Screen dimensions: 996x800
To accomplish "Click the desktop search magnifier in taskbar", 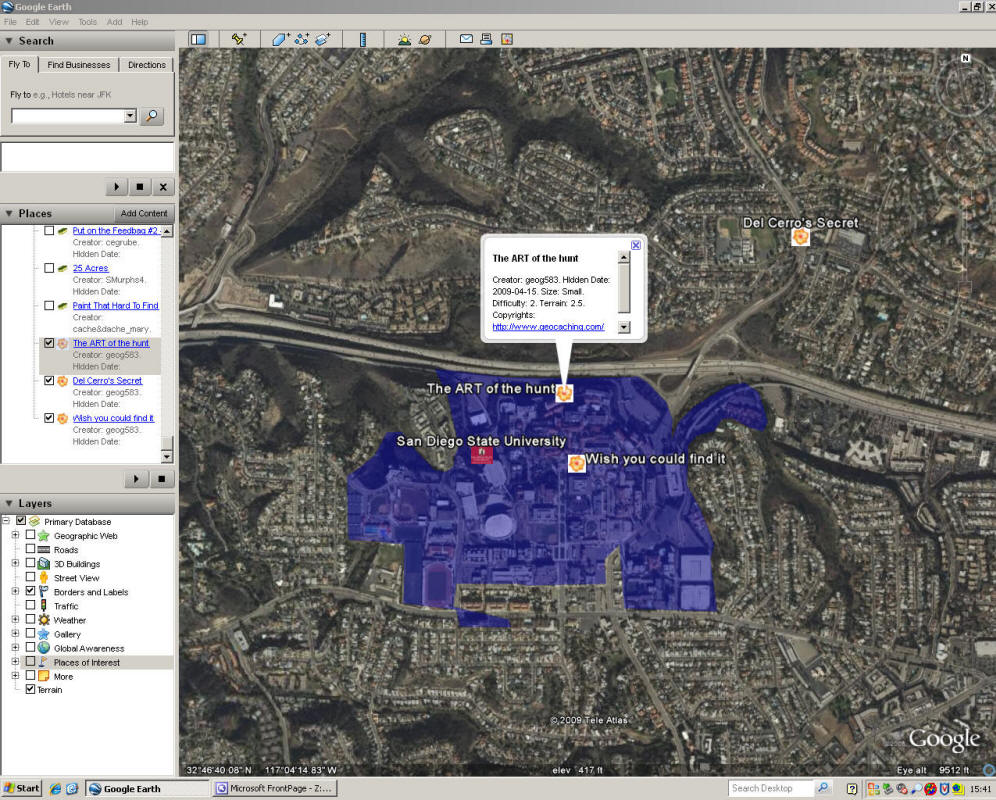I will pos(823,789).
